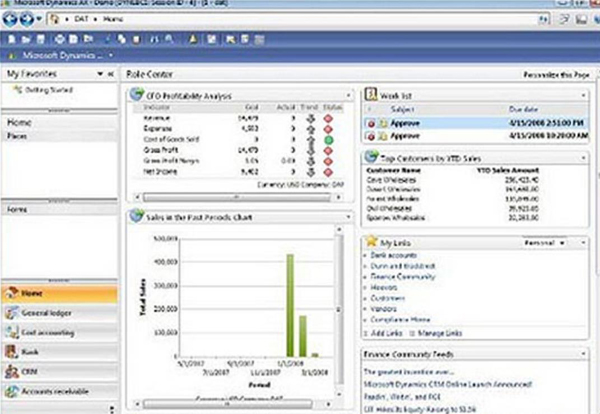
Task: Click the address bar path field
Action: point(297,19)
